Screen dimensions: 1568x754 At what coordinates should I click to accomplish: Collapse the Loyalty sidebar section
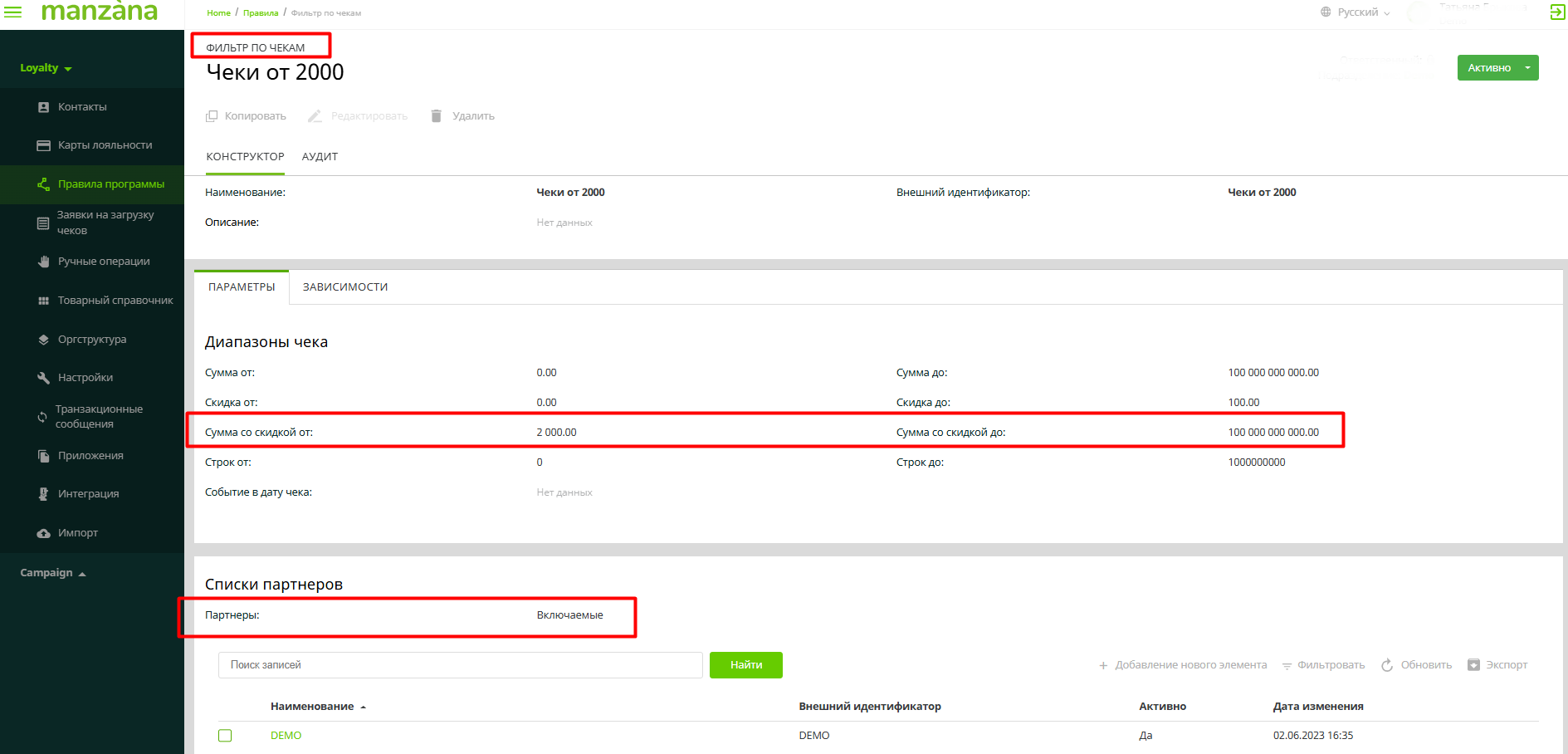tap(46, 68)
